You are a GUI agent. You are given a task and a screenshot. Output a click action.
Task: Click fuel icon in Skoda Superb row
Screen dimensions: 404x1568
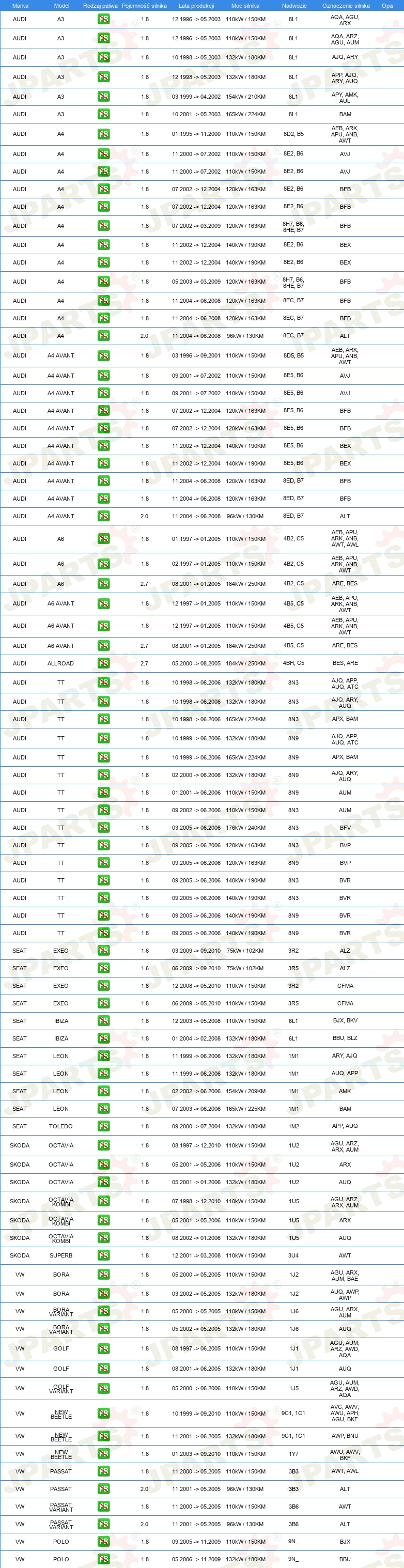103,1256
